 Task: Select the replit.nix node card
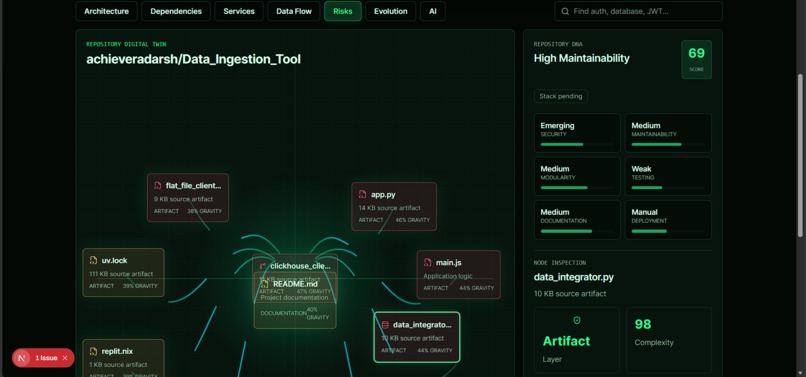(x=123, y=358)
